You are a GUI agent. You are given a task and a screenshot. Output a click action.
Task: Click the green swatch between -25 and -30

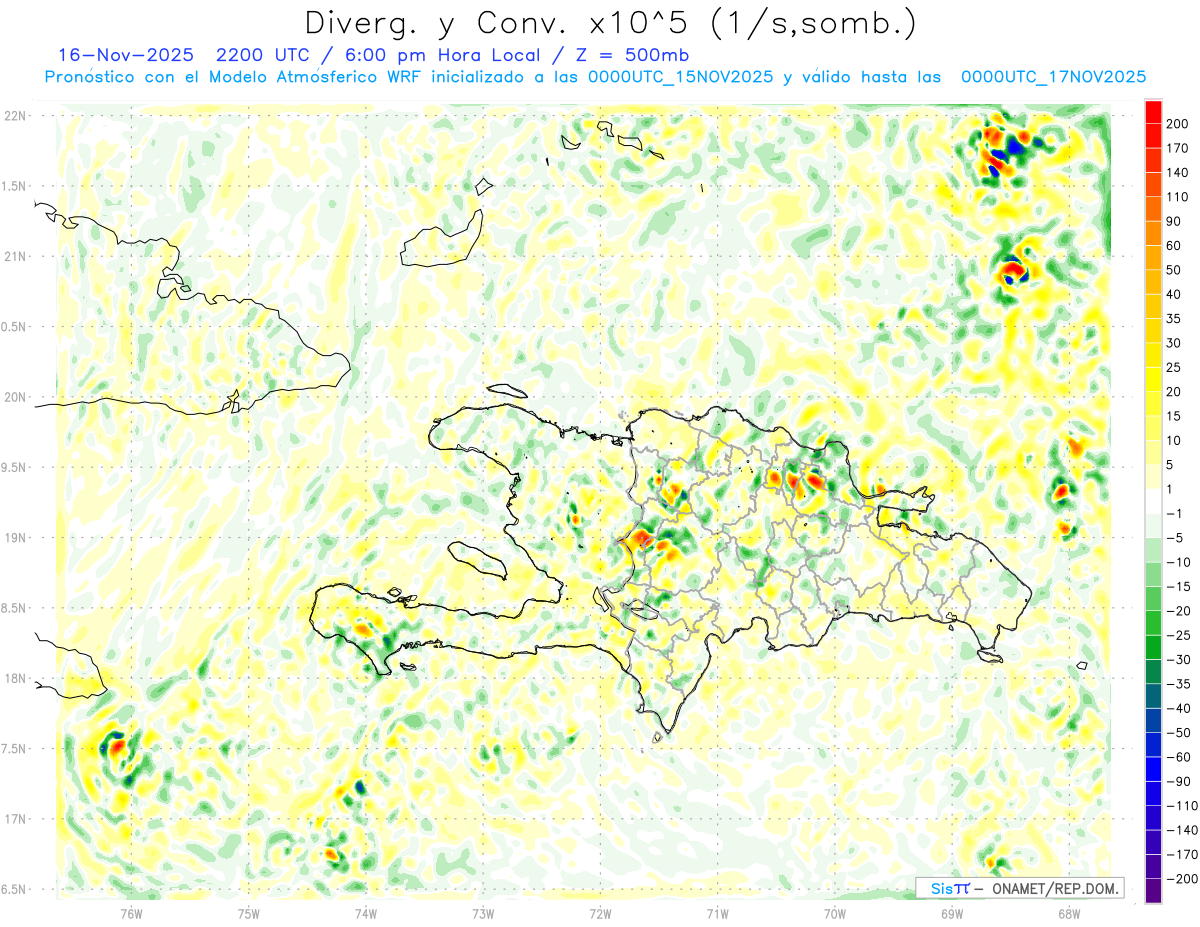tap(1153, 647)
